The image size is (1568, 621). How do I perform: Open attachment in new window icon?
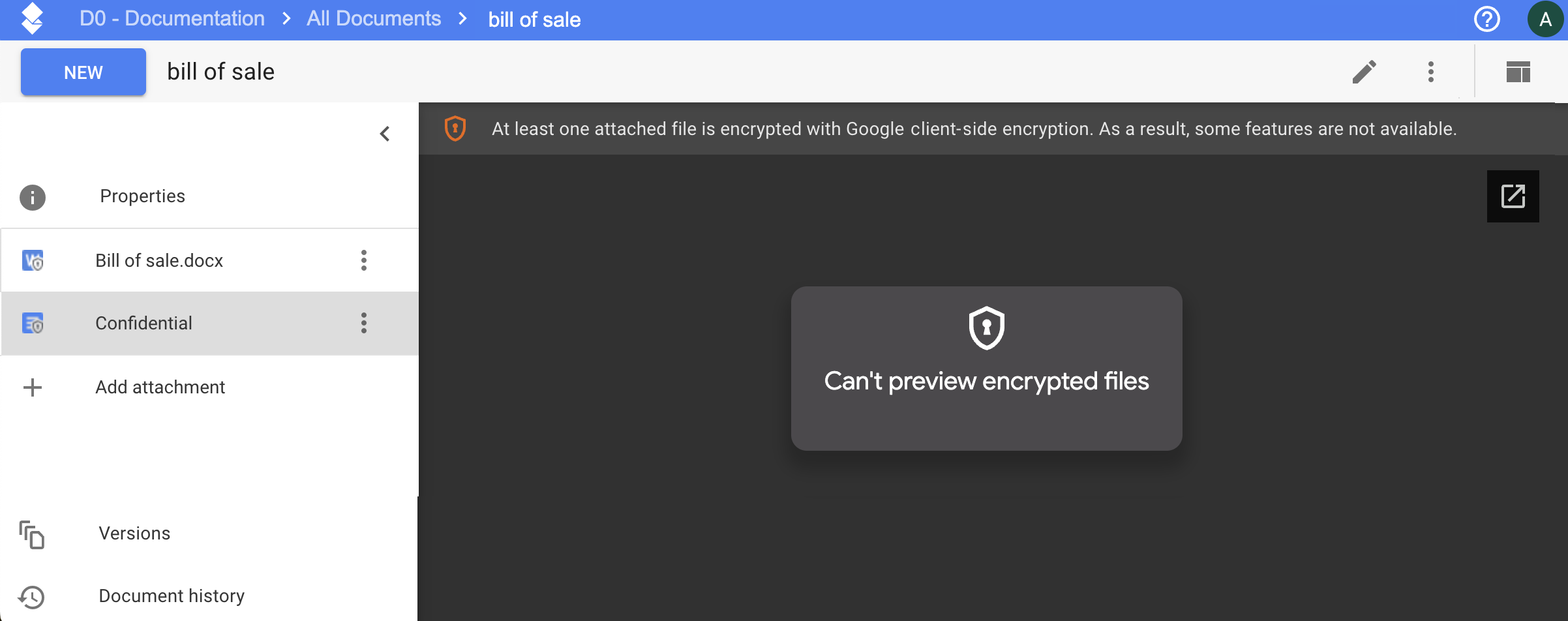click(x=1513, y=196)
